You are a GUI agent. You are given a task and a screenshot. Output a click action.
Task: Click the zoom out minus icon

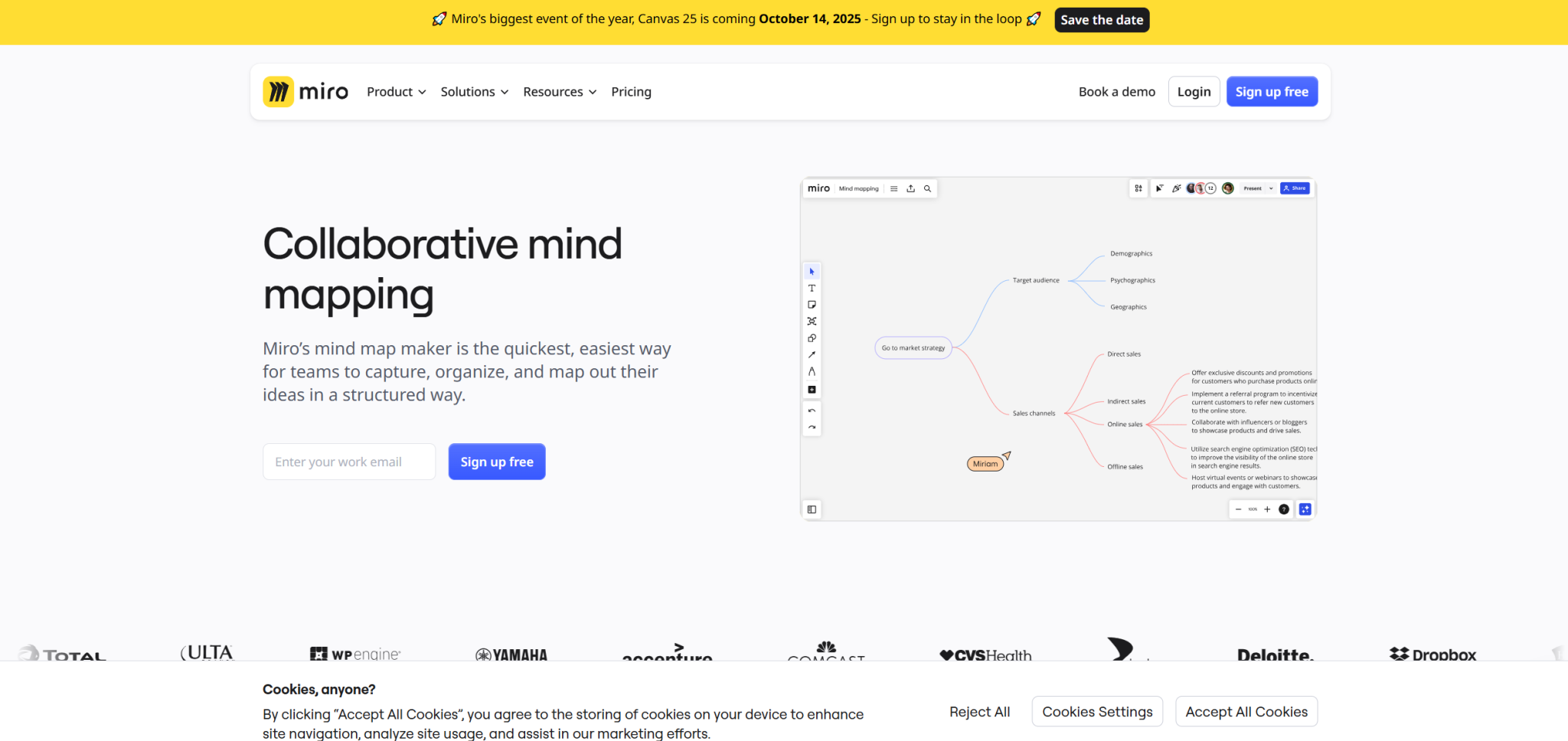pos(1238,510)
